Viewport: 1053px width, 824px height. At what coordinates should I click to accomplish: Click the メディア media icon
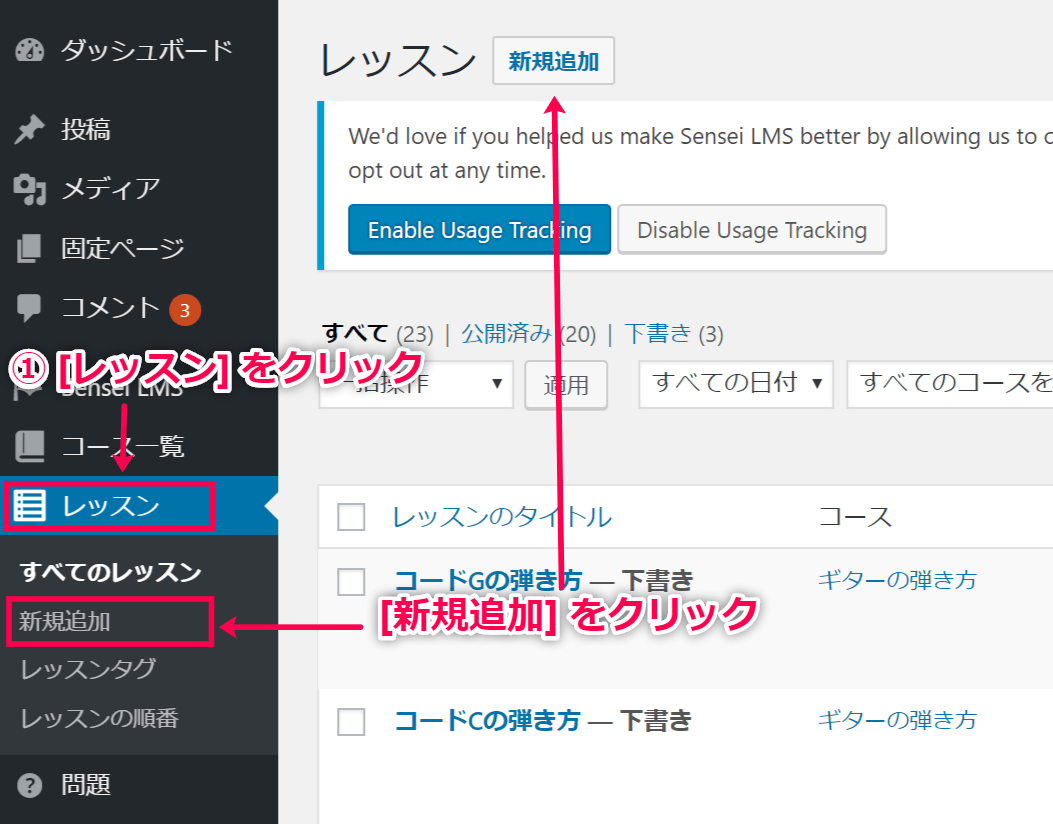click(30, 189)
